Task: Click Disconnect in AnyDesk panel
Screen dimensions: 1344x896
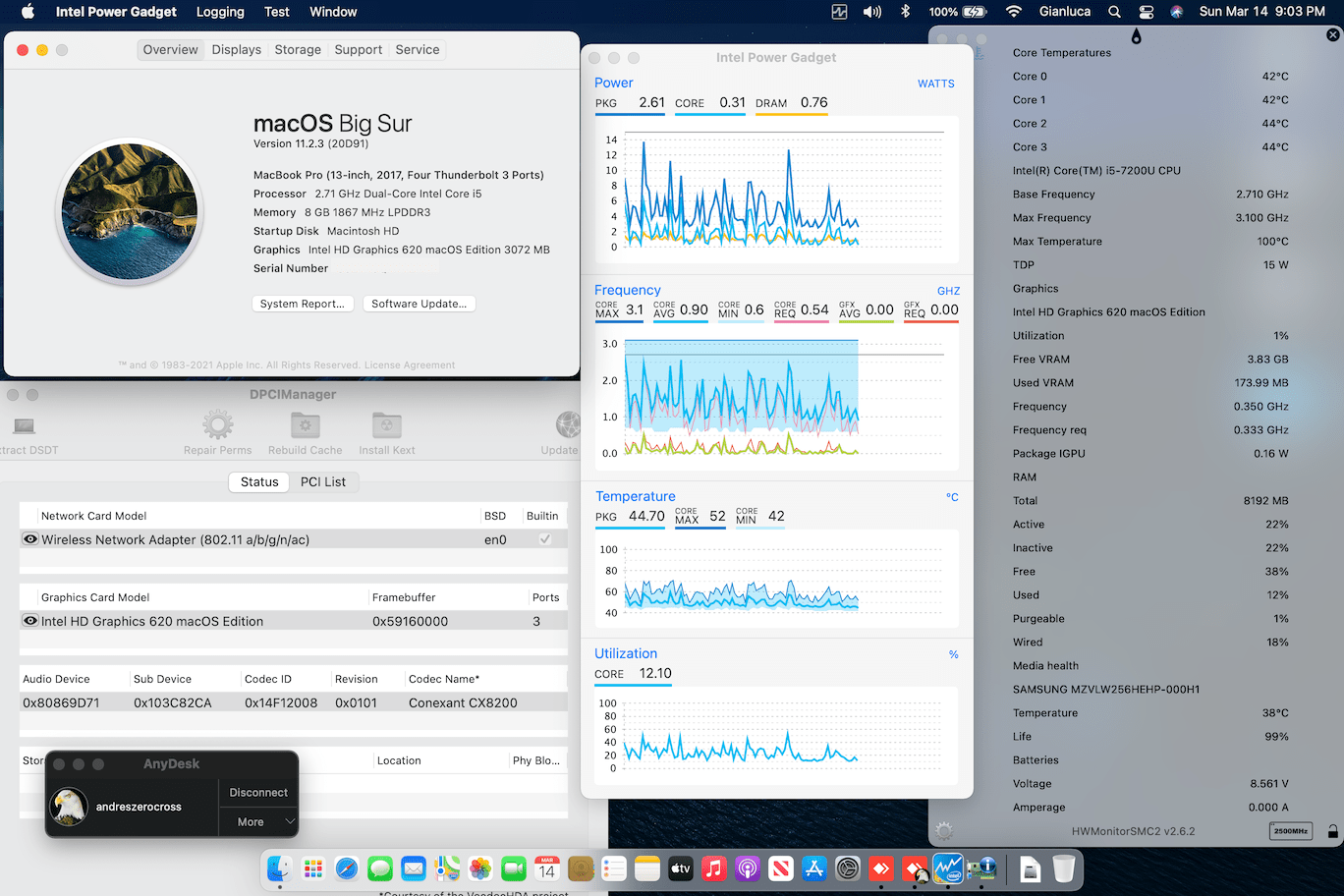Action: [x=258, y=792]
